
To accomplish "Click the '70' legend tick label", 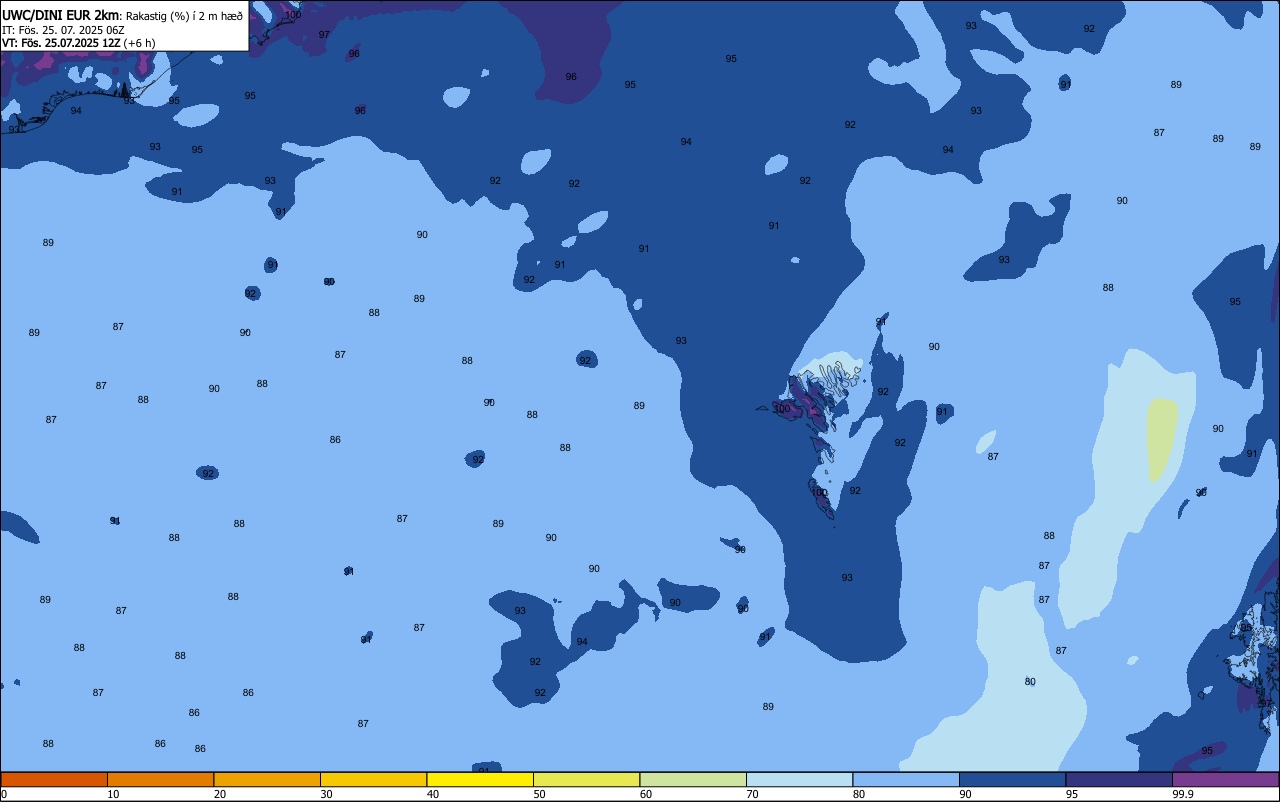I will tap(752, 794).
